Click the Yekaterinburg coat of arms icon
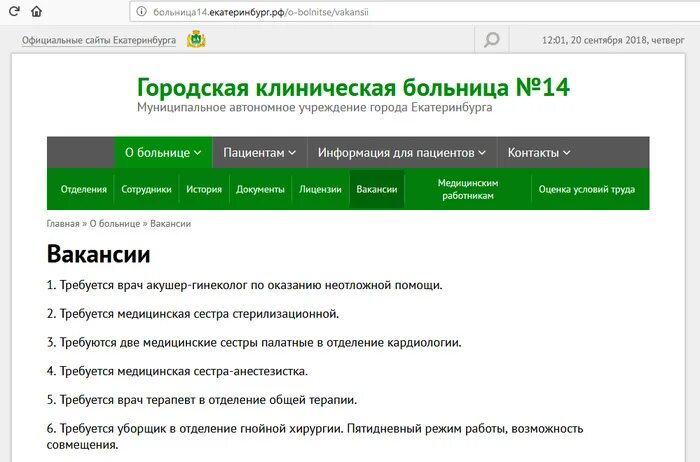 (196, 40)
